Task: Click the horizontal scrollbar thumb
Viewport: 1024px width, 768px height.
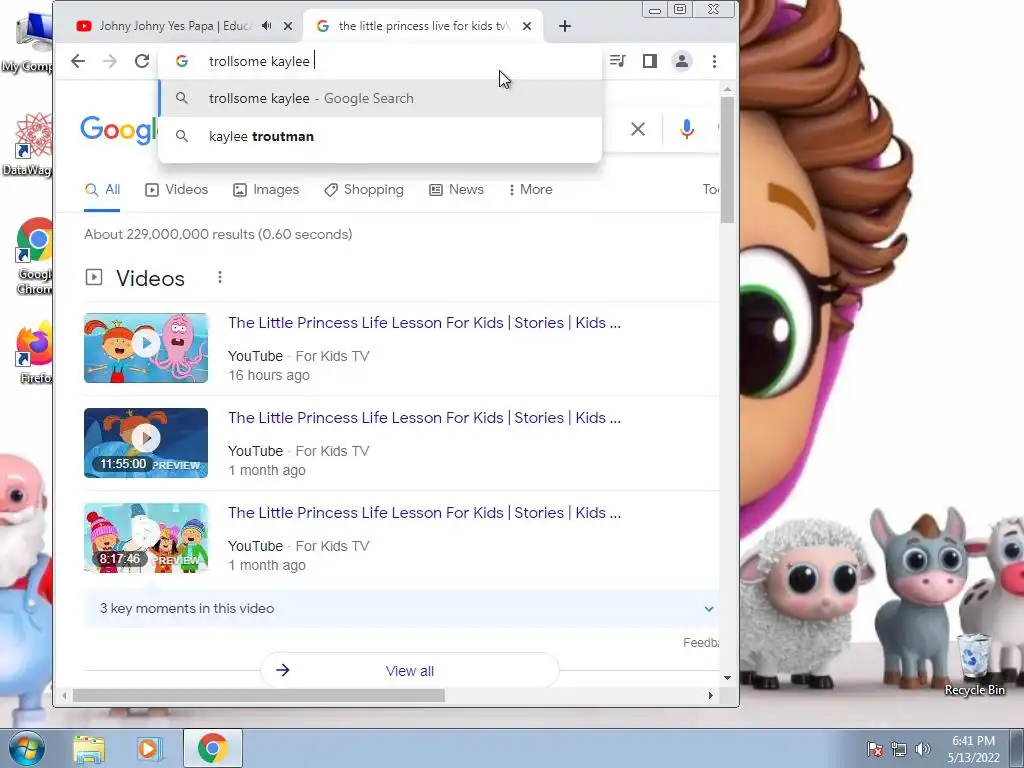Action: click(x=259, y=696)
